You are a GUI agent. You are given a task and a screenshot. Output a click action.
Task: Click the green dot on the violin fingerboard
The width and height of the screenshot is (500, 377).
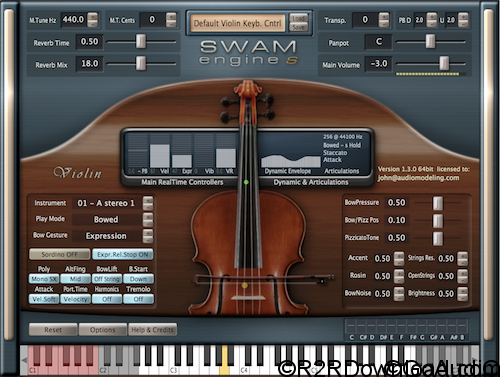coord(246,182)
